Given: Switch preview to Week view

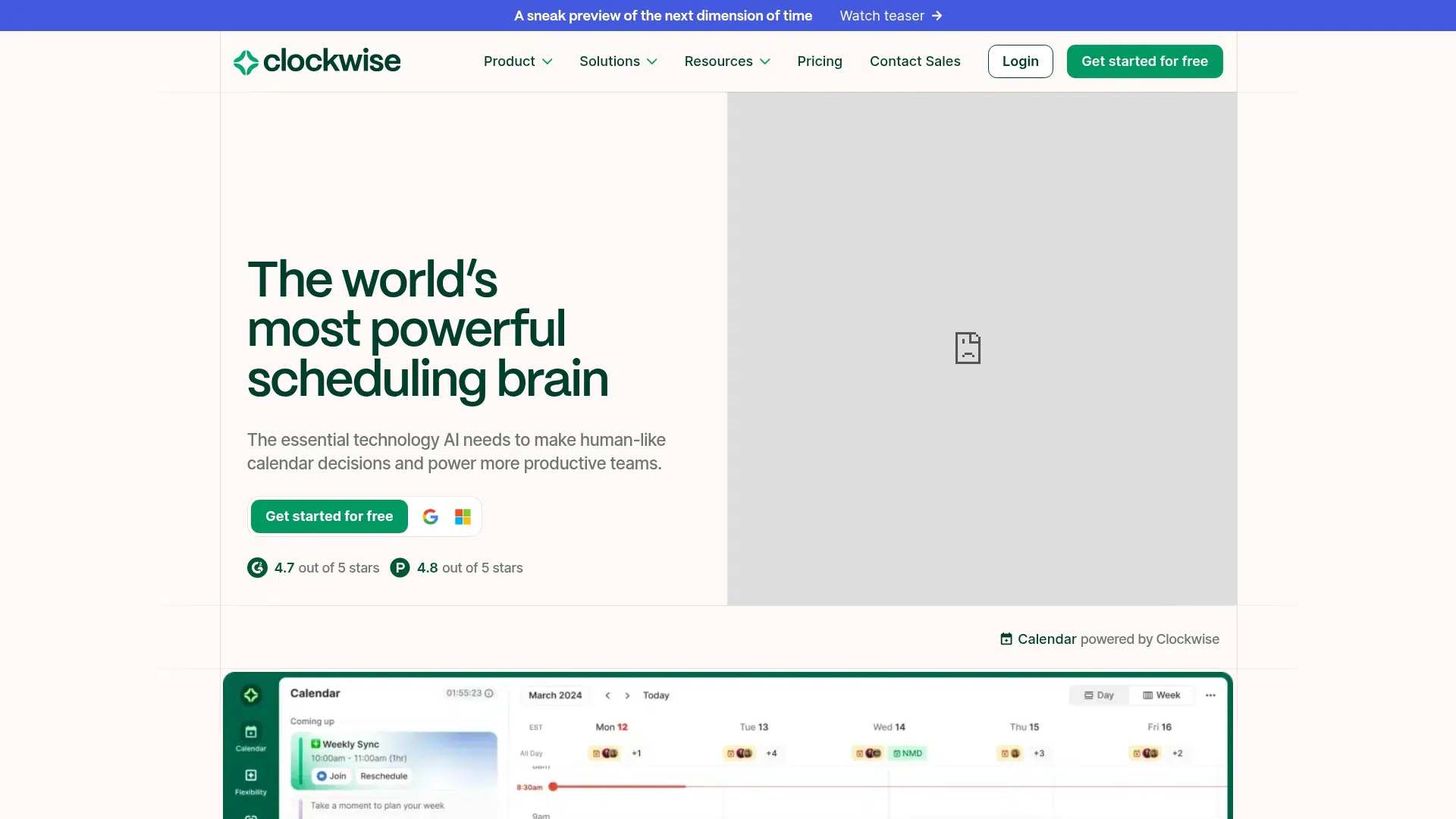Looking at the screenshot, I should [x=1162, y=695].
